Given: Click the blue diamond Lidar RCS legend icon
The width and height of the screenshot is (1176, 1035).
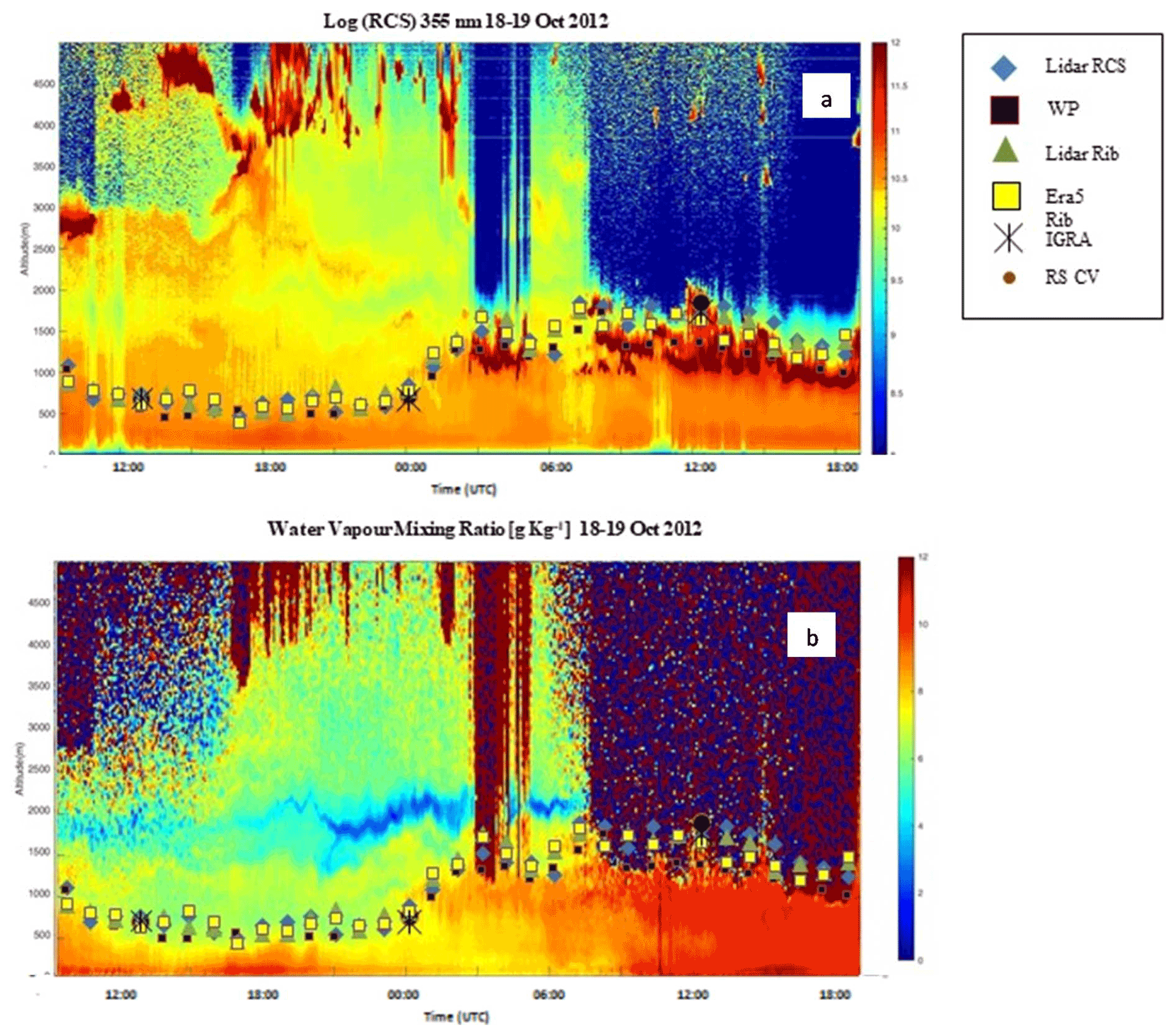Looking at the screenshot, I should click(x=1004, y=67).
